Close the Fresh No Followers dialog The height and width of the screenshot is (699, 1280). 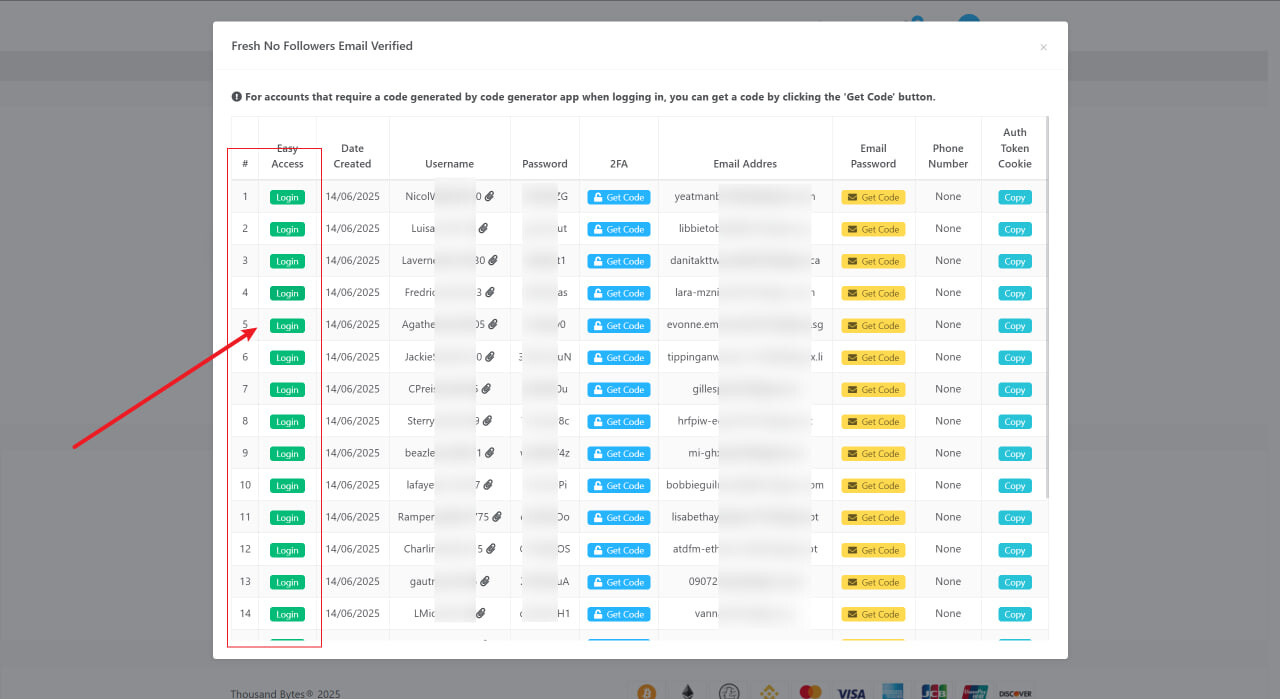[1043, 47]
